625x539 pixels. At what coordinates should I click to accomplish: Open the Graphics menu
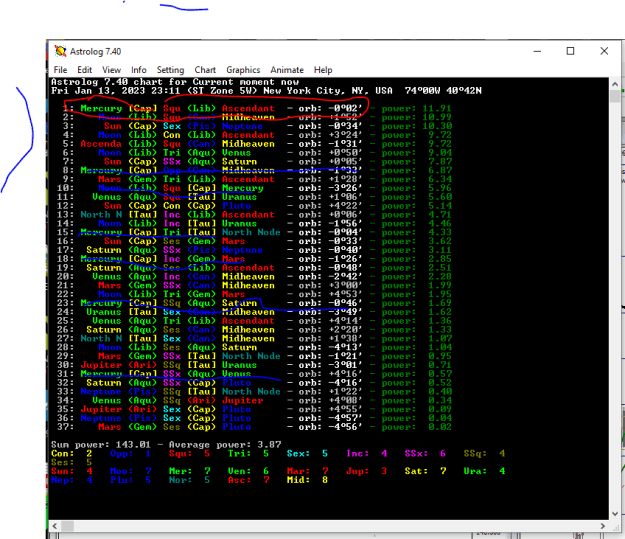[x=243, y=70]
